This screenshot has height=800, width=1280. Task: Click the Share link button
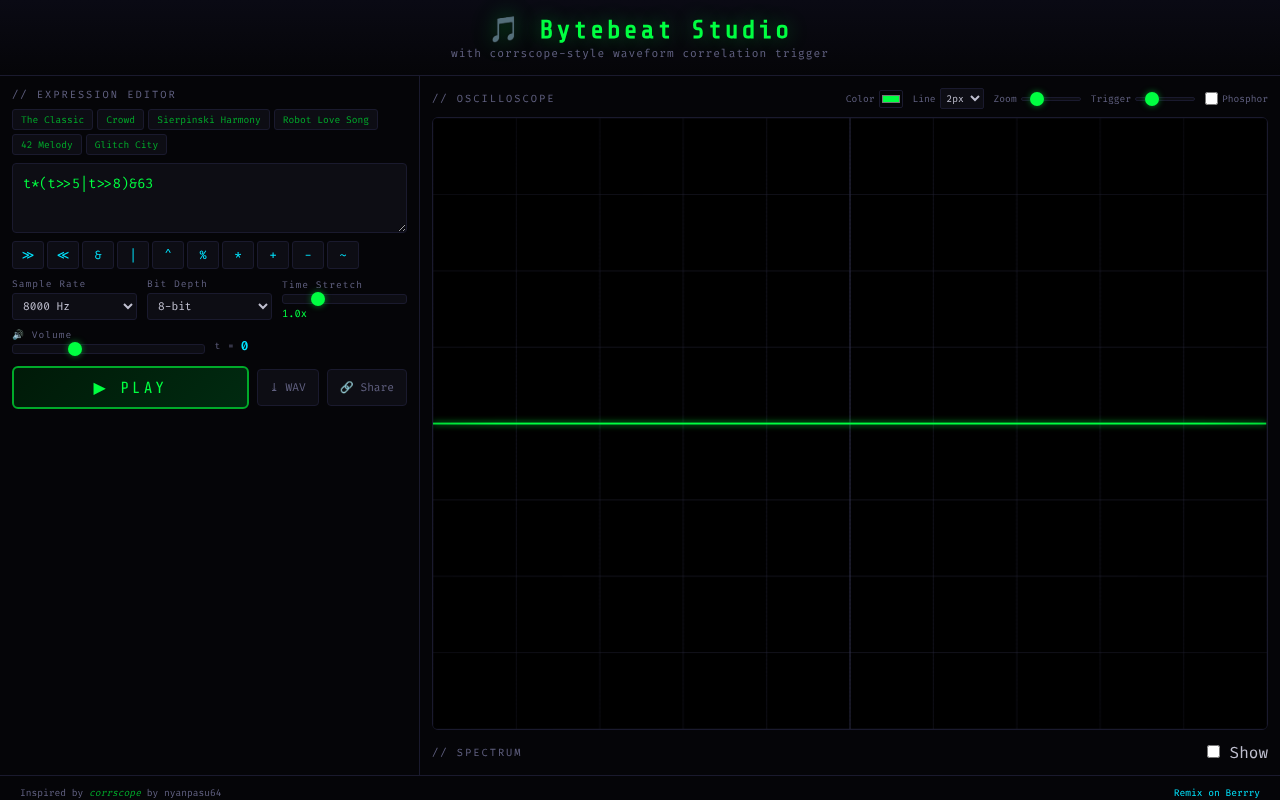pos(367,387)
